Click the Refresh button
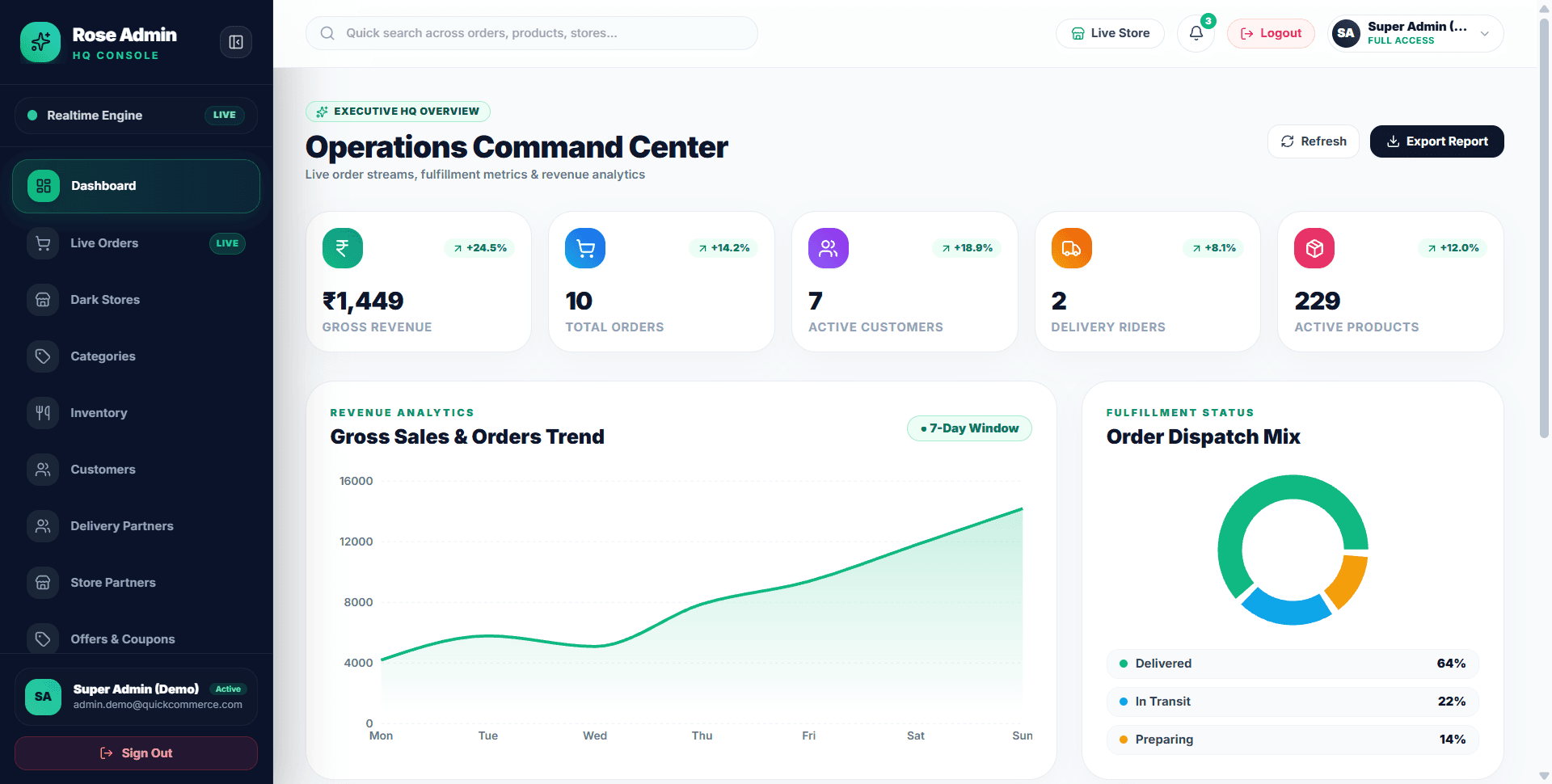 click(1314, 141)
